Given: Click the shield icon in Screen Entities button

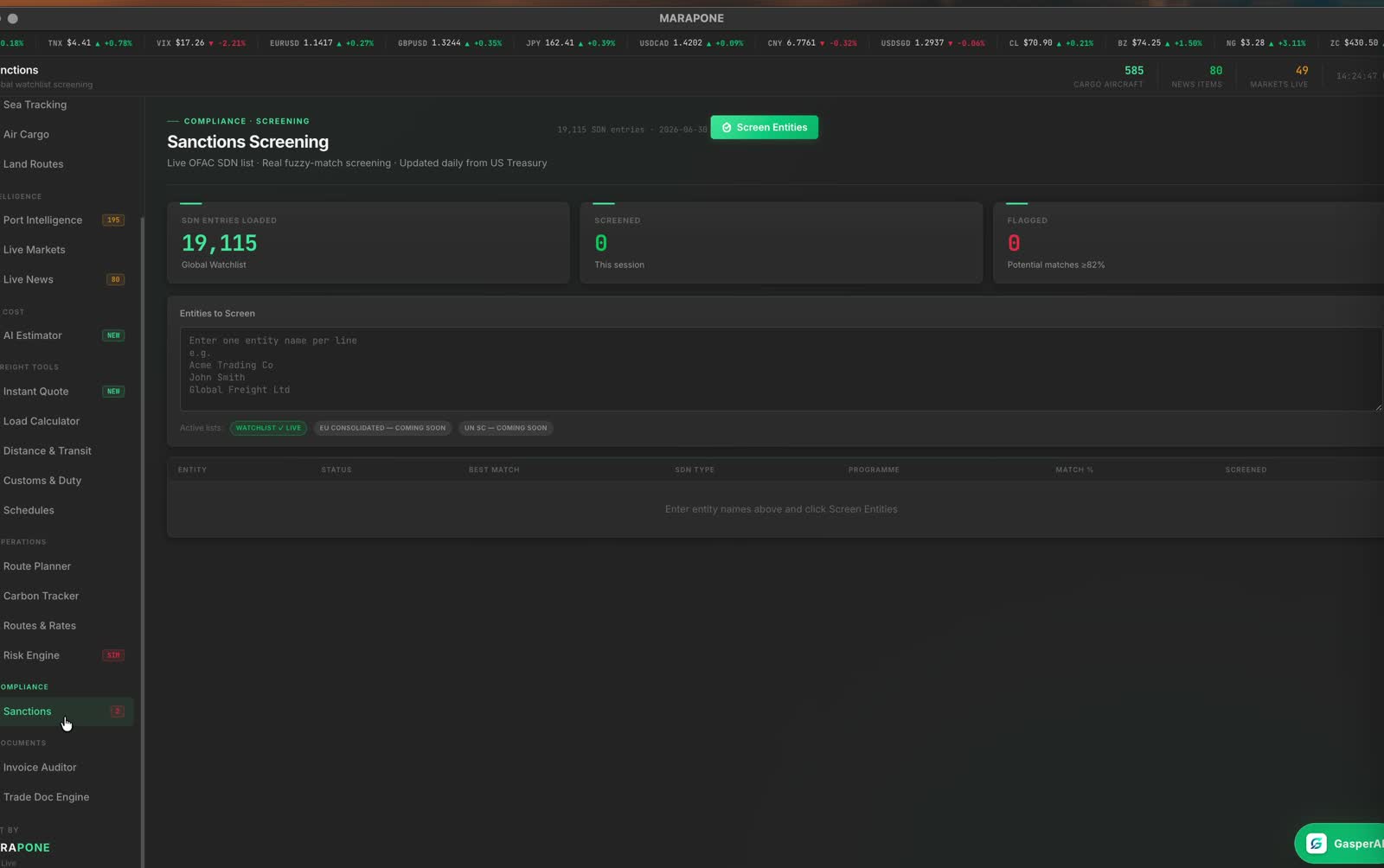Looking at the screenshot, I should pos(727,128).
